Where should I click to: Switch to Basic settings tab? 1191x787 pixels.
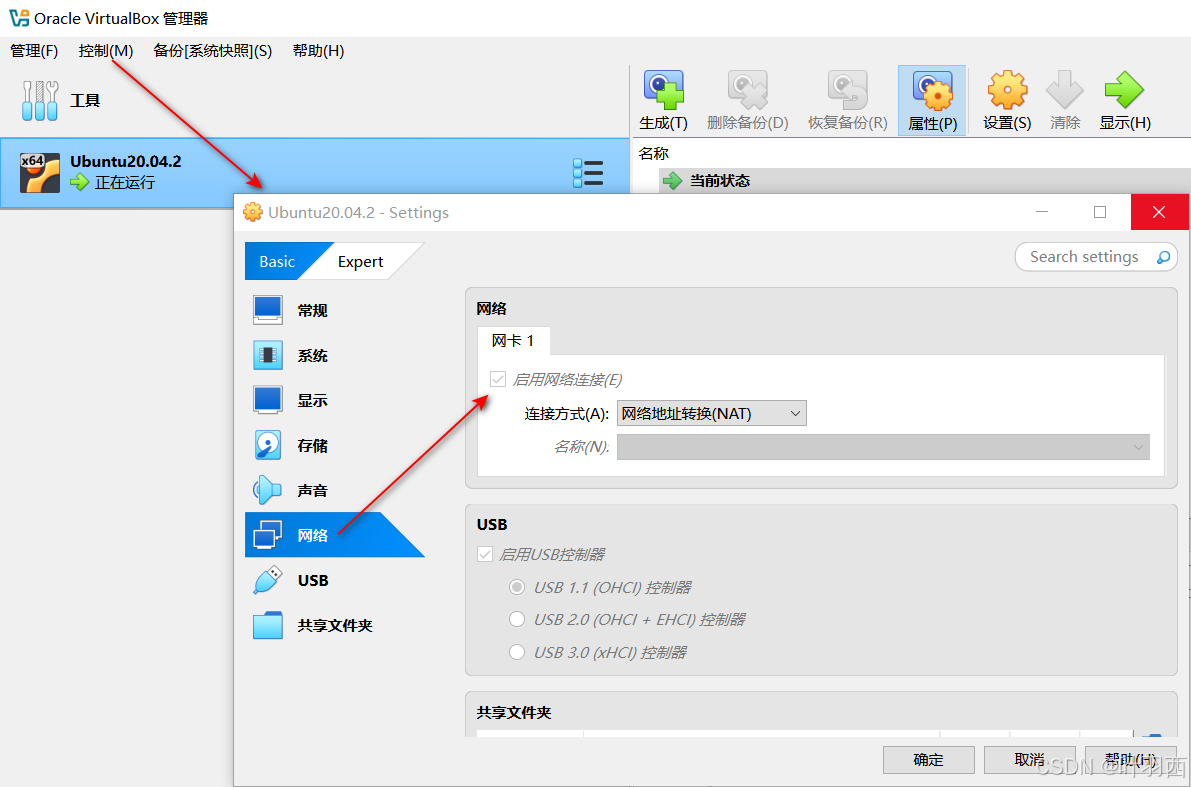point(278,261)
